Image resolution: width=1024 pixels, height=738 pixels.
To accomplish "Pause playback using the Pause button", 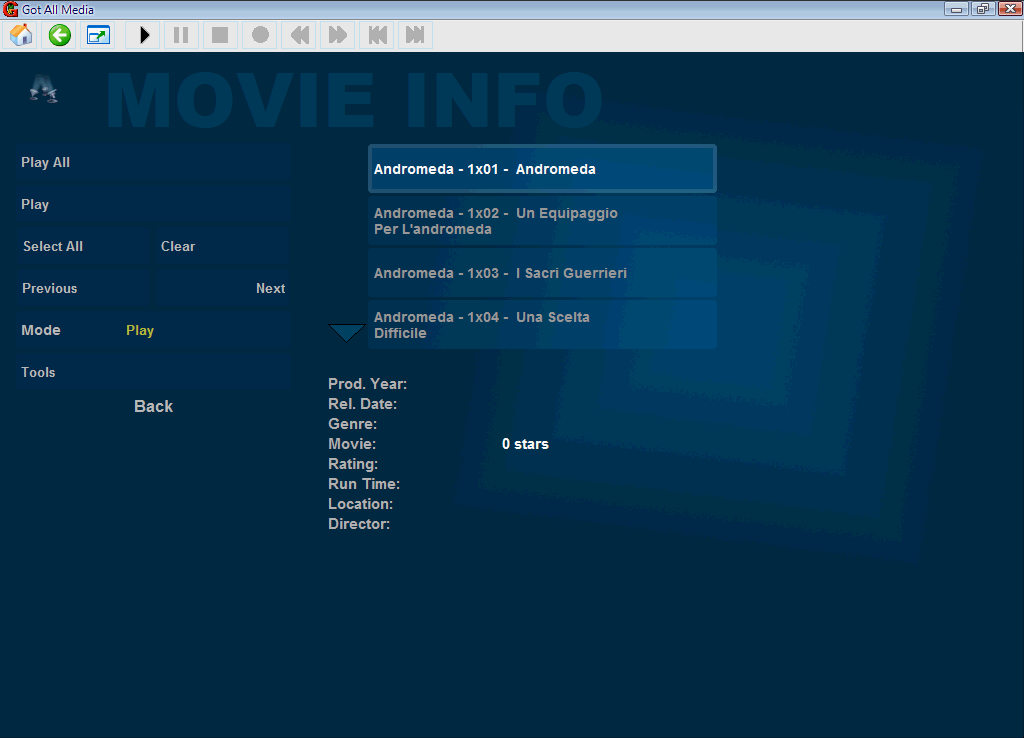I will point(182,35).
